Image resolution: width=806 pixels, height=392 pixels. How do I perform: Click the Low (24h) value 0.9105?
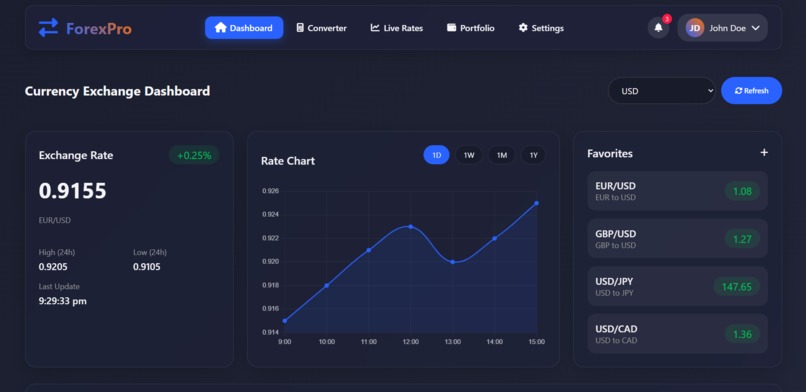point(146,267)
